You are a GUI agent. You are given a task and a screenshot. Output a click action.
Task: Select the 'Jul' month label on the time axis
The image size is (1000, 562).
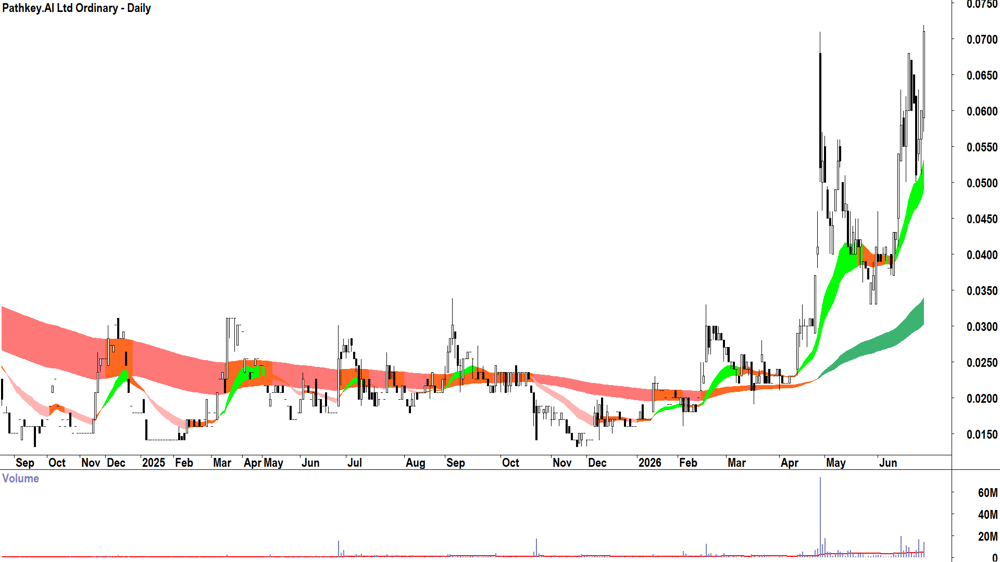[x=354, y=462]
